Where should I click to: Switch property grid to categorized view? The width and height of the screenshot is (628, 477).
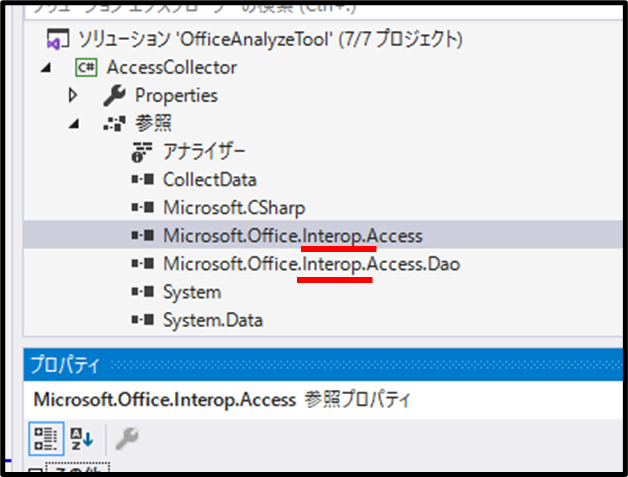(45, 437)
